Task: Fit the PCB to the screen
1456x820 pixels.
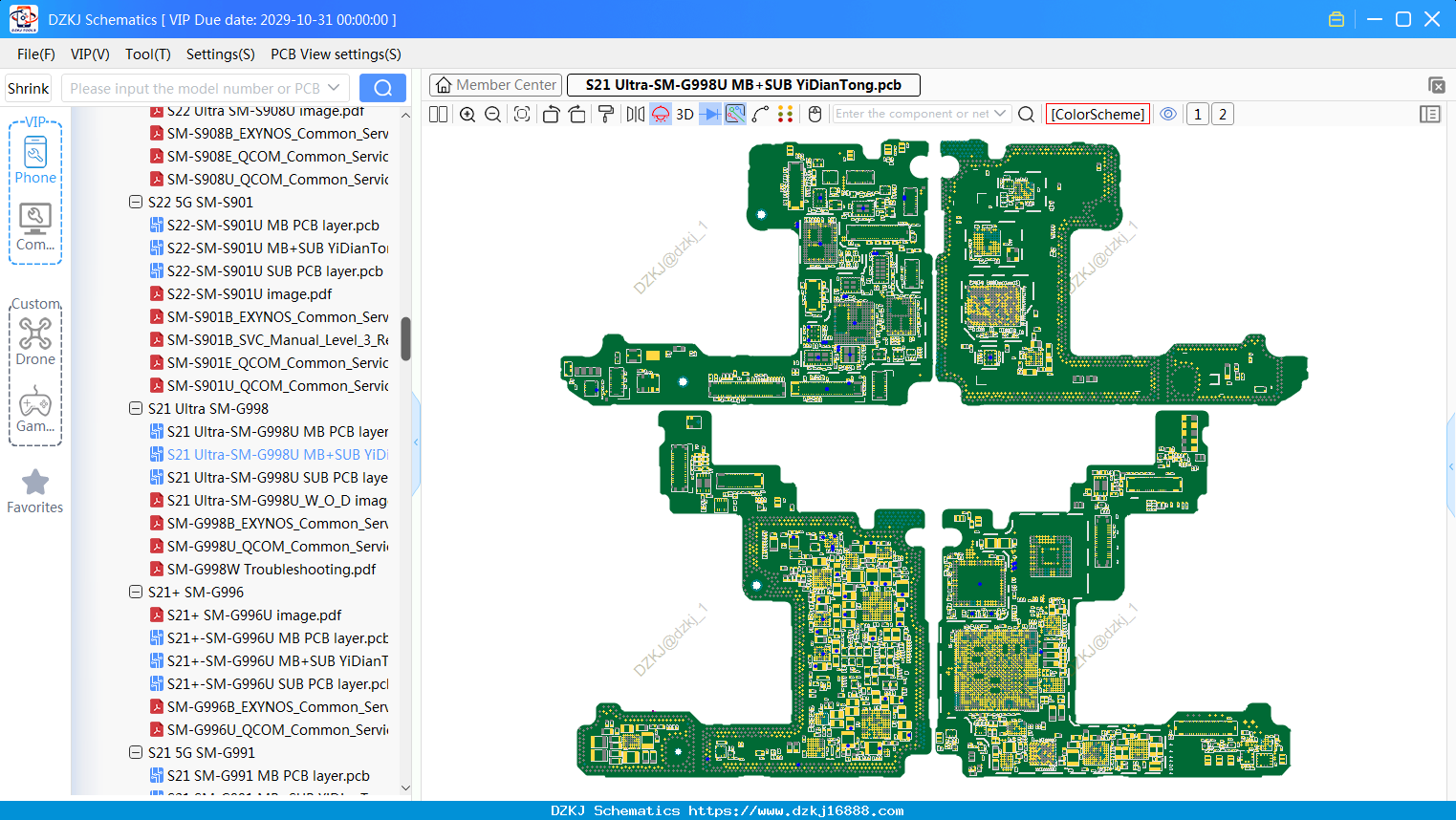Action: click(522, 115)
